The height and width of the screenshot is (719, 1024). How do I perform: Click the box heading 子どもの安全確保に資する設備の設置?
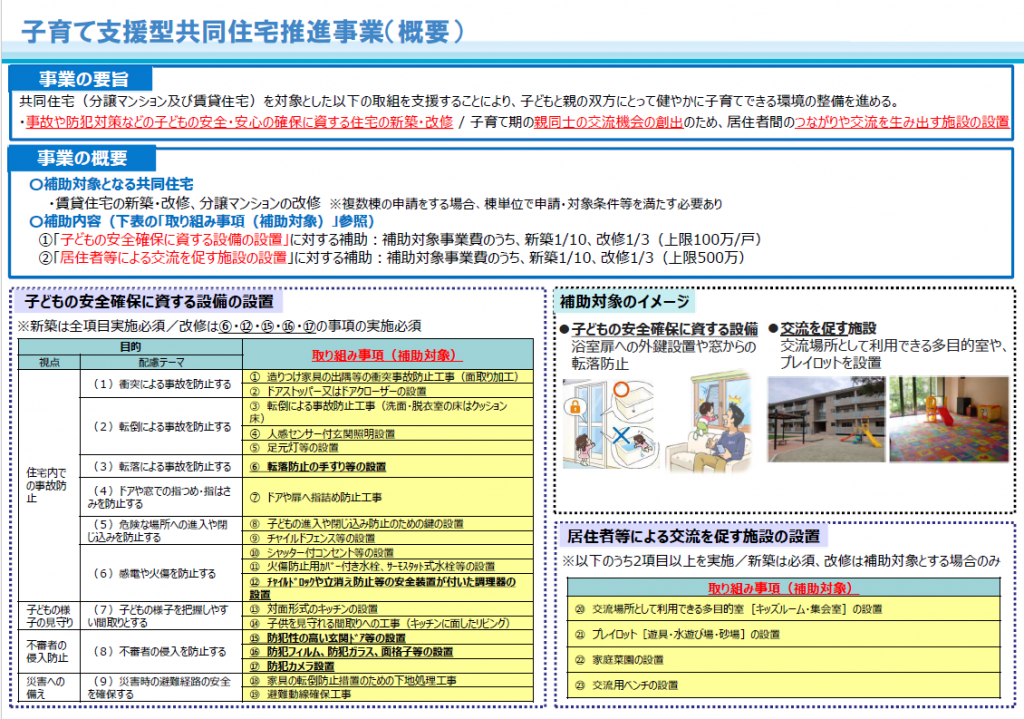point(149,301)
